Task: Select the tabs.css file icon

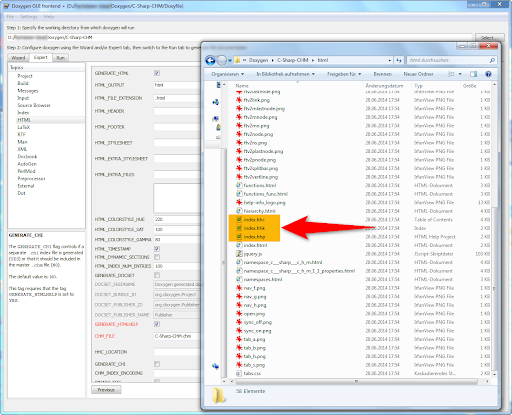Action: point(239,373)
